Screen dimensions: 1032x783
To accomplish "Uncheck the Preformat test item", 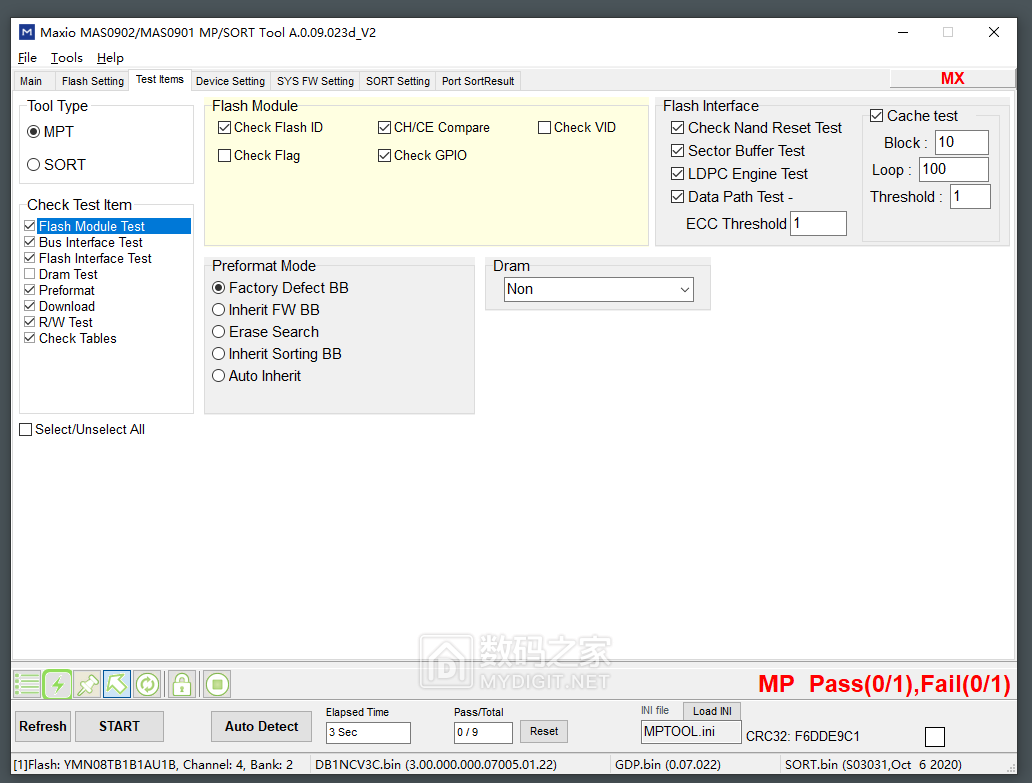I will pos(30,290).
